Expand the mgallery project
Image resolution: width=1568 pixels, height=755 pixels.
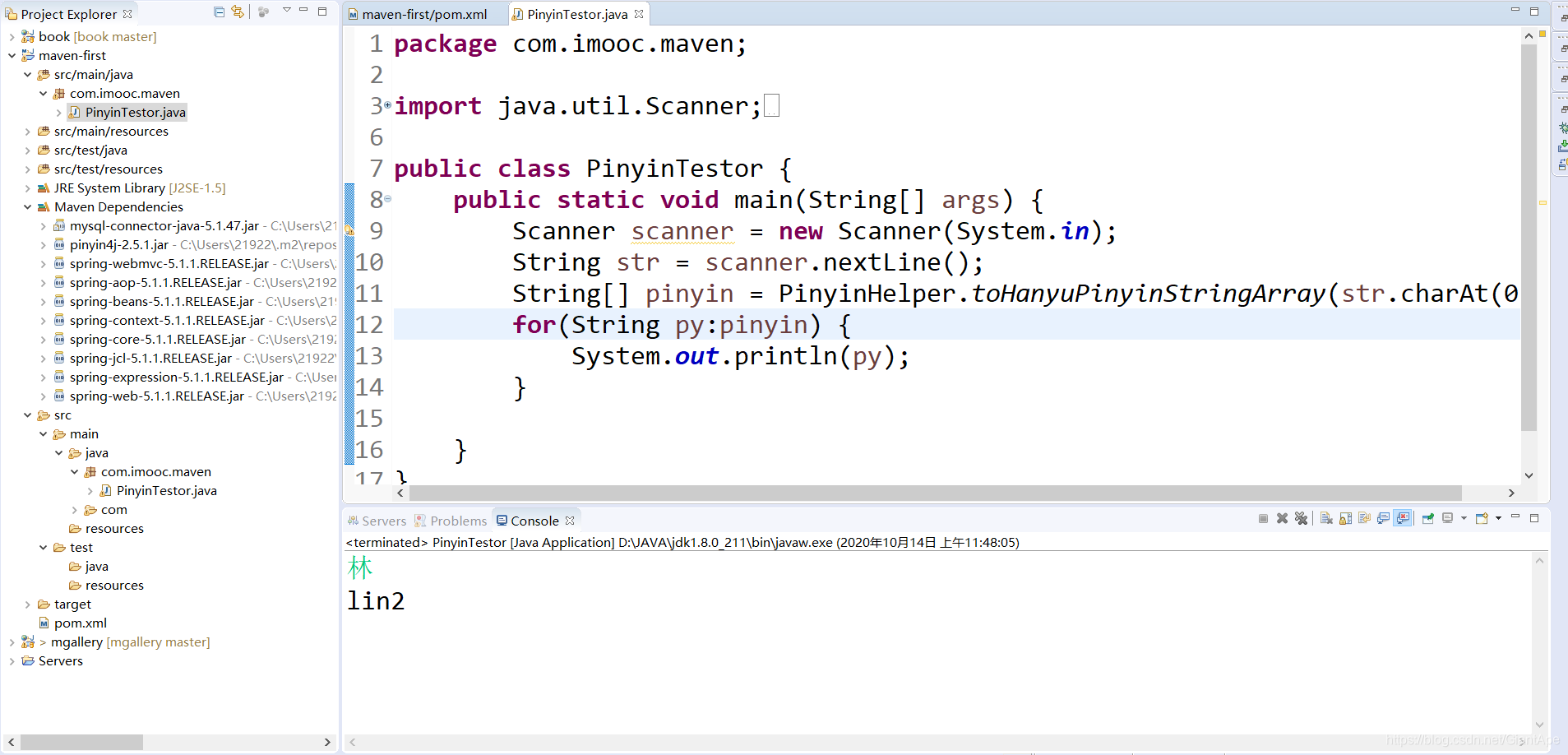pos(12,642)
